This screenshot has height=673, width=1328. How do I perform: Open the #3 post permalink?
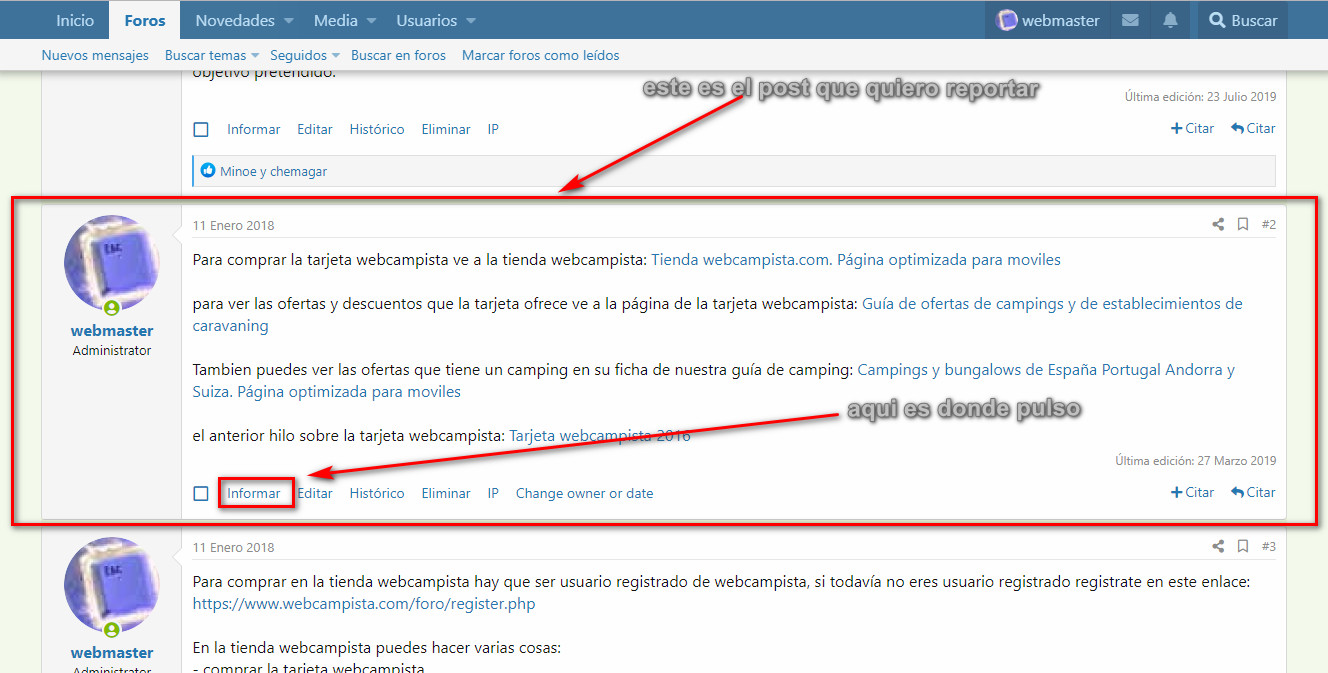point(1268,546)
